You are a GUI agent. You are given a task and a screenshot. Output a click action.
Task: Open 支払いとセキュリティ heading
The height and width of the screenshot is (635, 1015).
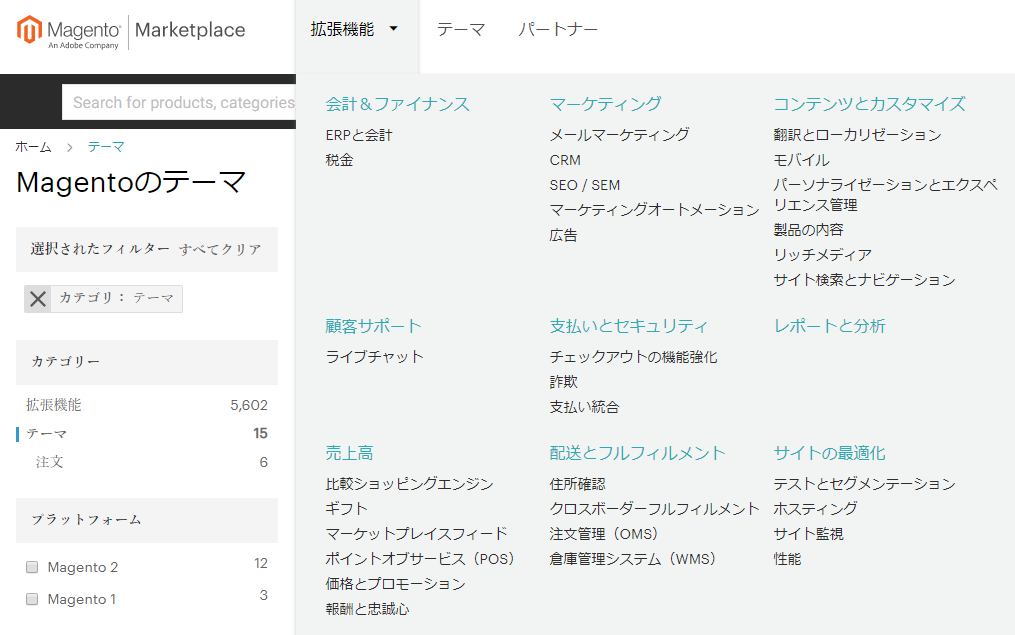click(x=629, y=326)
